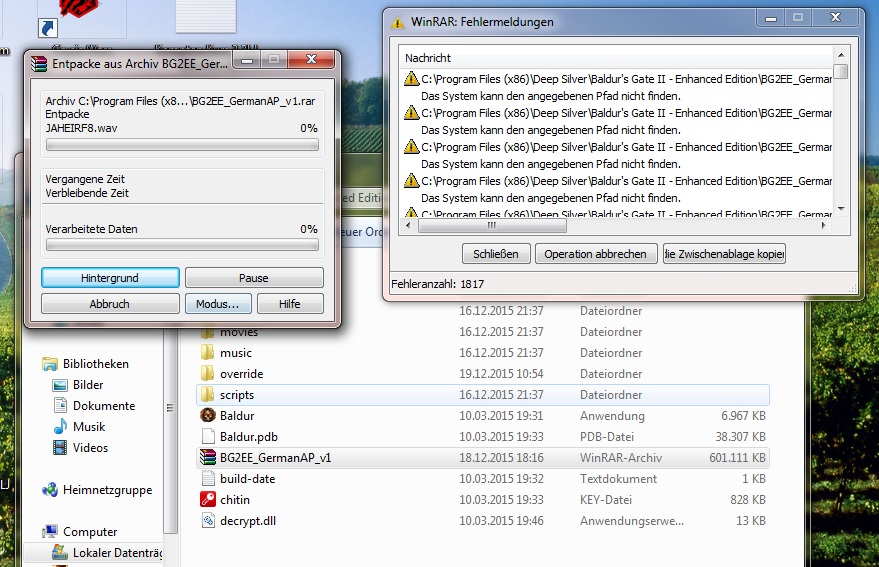
Task: Click the Verarbeitete Daten progress bar
Action: click(182, 245)
